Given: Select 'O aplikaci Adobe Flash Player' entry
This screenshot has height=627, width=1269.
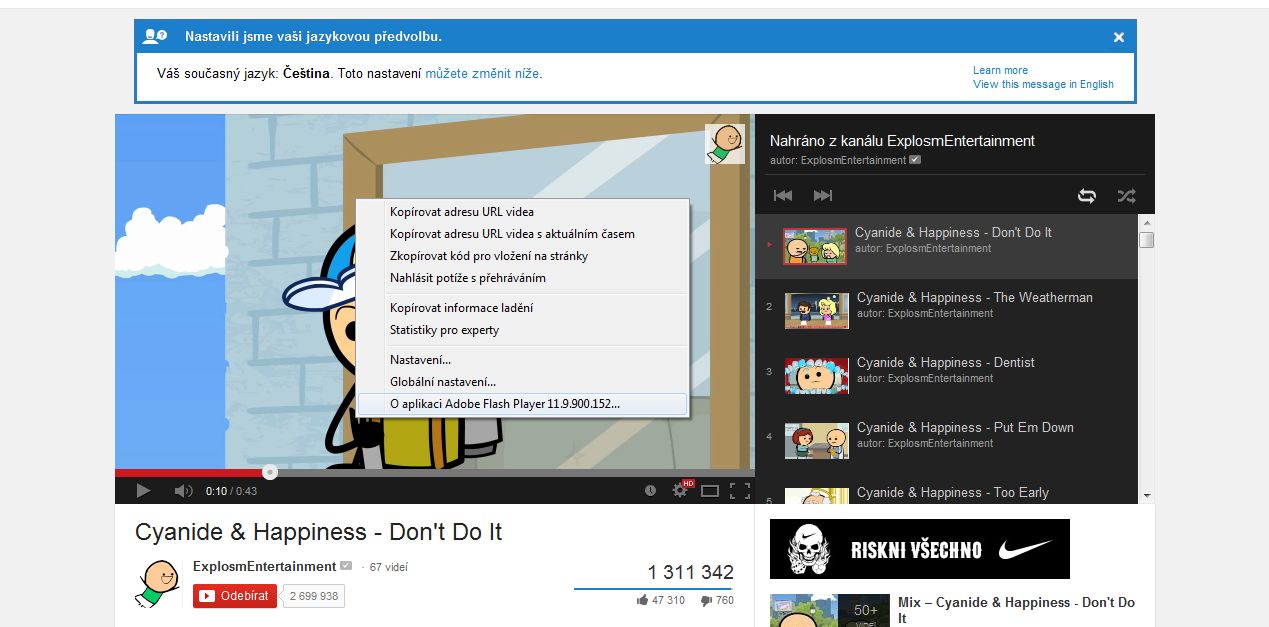Looking at the screenshot, I should coord(523,404).
